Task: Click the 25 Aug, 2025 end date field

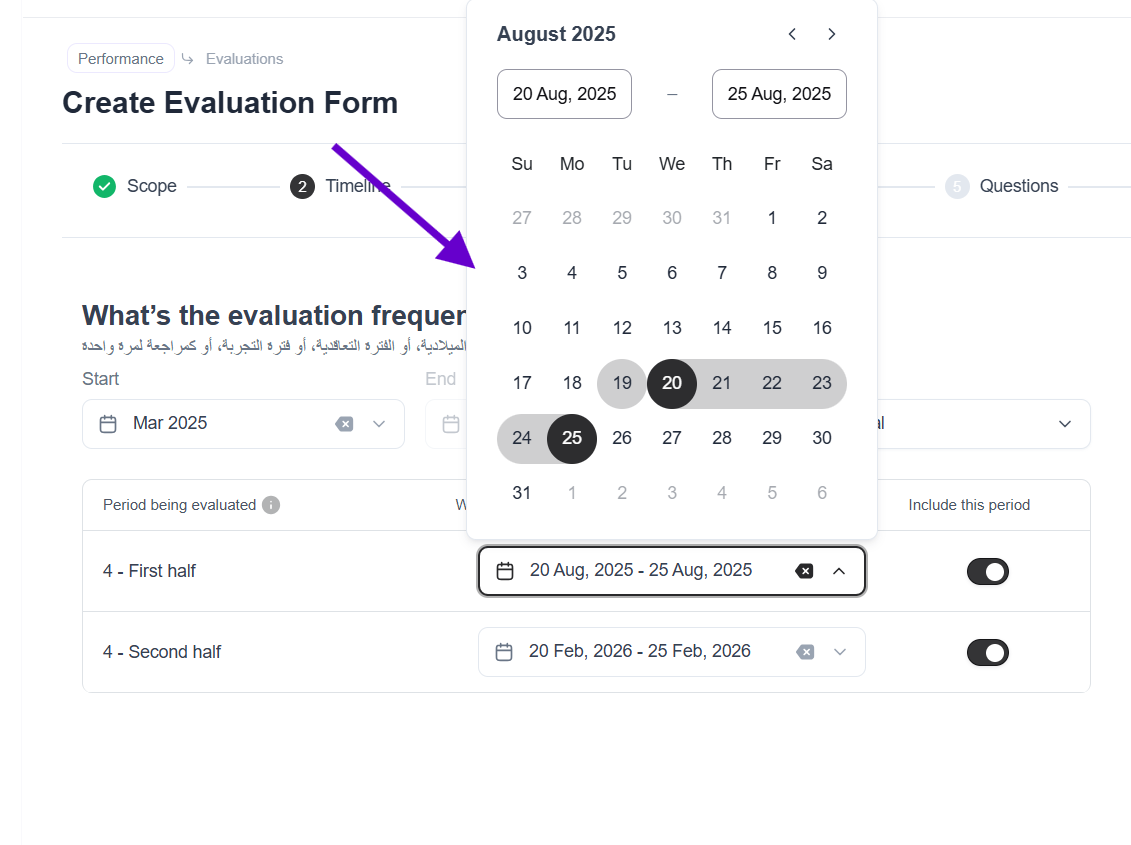Action: click(x=779, y=94)
